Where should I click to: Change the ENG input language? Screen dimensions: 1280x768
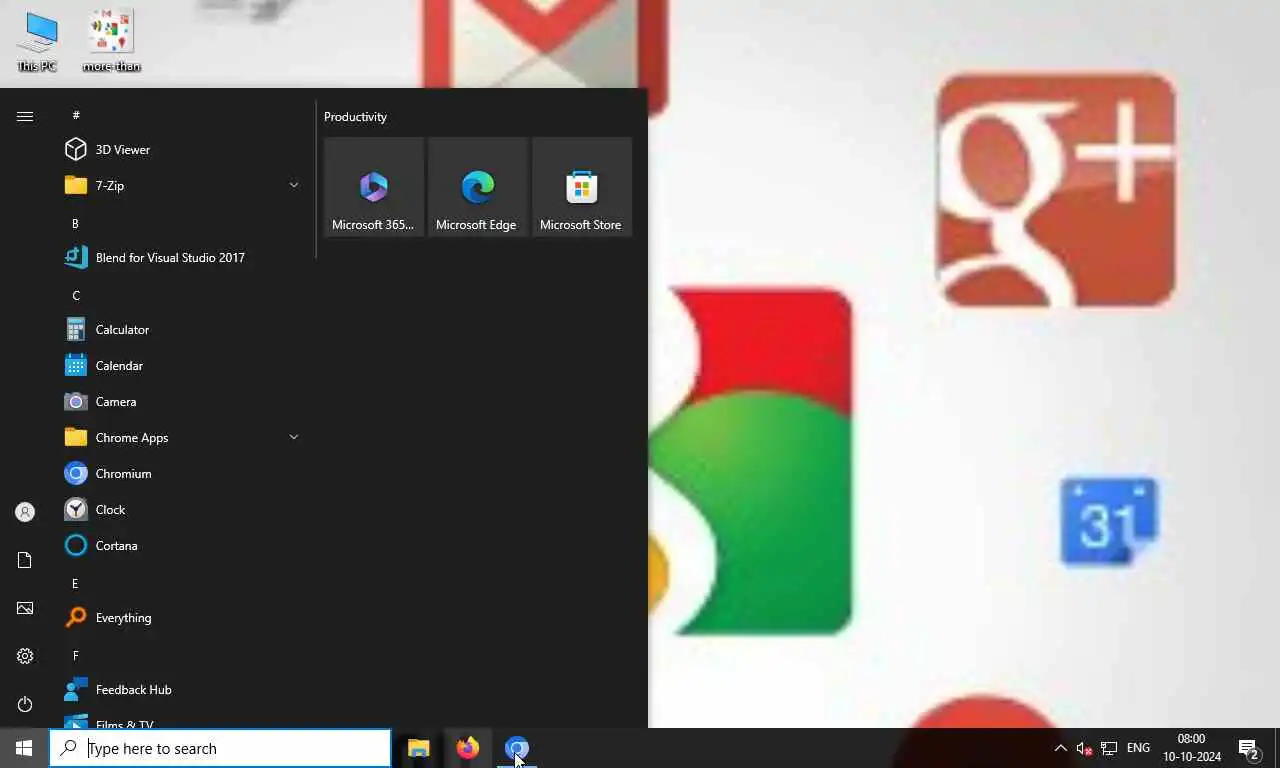tap(1138, 748)
